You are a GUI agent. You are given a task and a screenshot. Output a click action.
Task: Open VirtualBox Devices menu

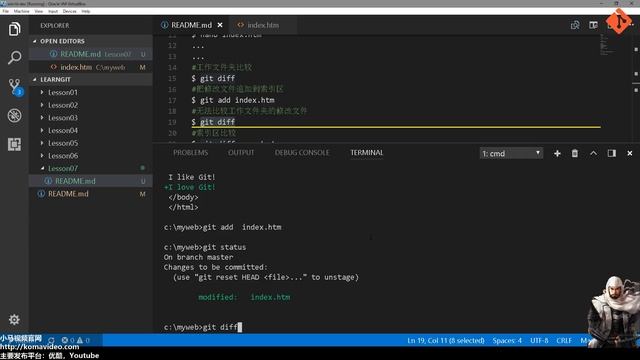[x=69, y=11]
